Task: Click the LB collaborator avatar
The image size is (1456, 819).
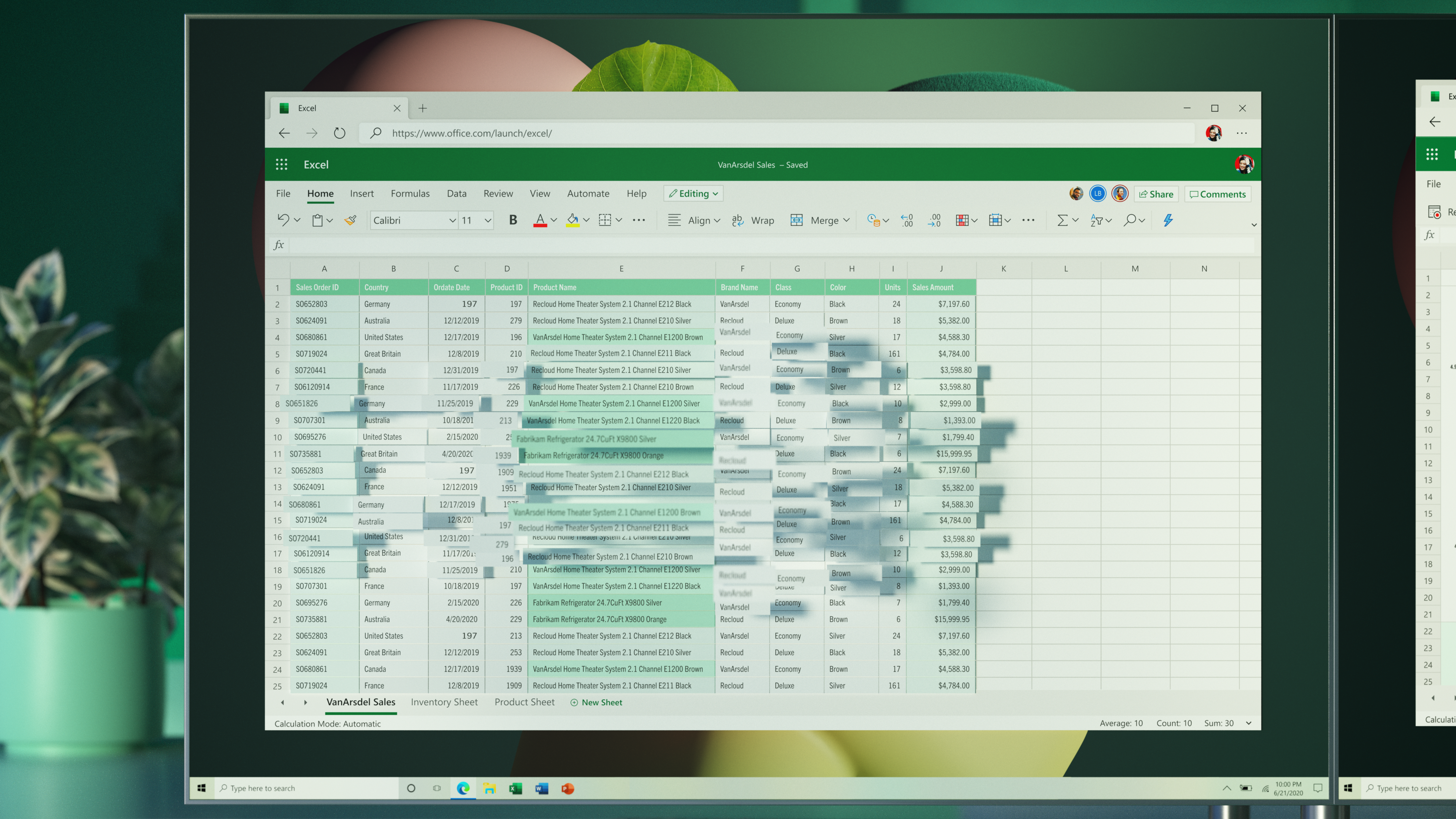Action: (1098, 193)
